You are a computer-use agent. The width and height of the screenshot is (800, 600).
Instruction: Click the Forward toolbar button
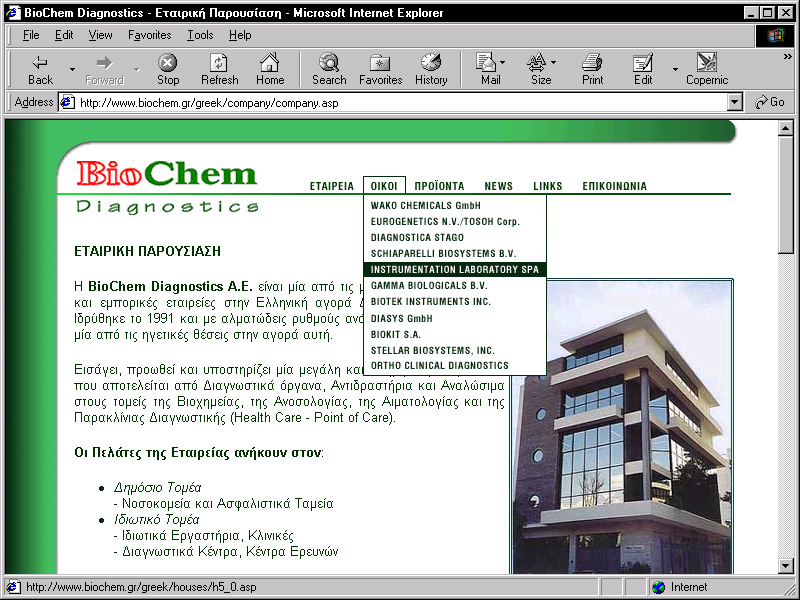pyautogui.click(x=105, y=69)
